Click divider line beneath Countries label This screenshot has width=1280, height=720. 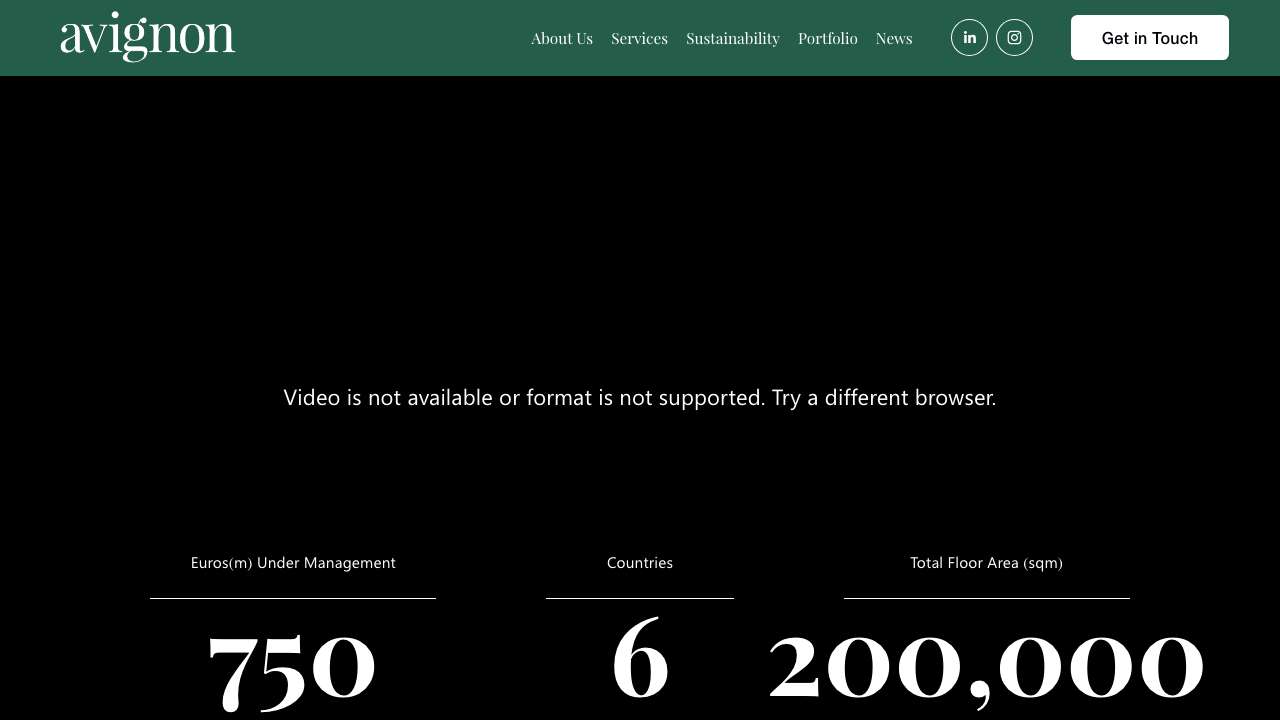tap(640, 598)
